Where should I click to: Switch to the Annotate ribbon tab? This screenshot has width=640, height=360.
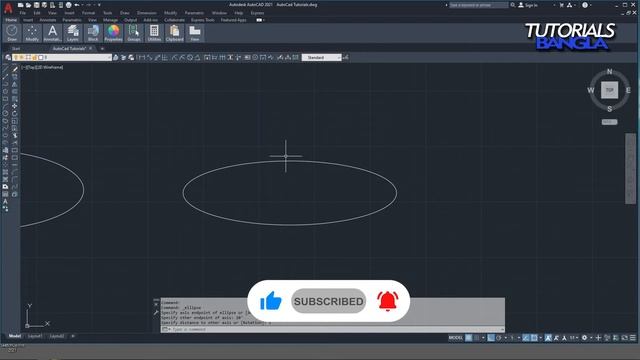[x=48, y=20]
